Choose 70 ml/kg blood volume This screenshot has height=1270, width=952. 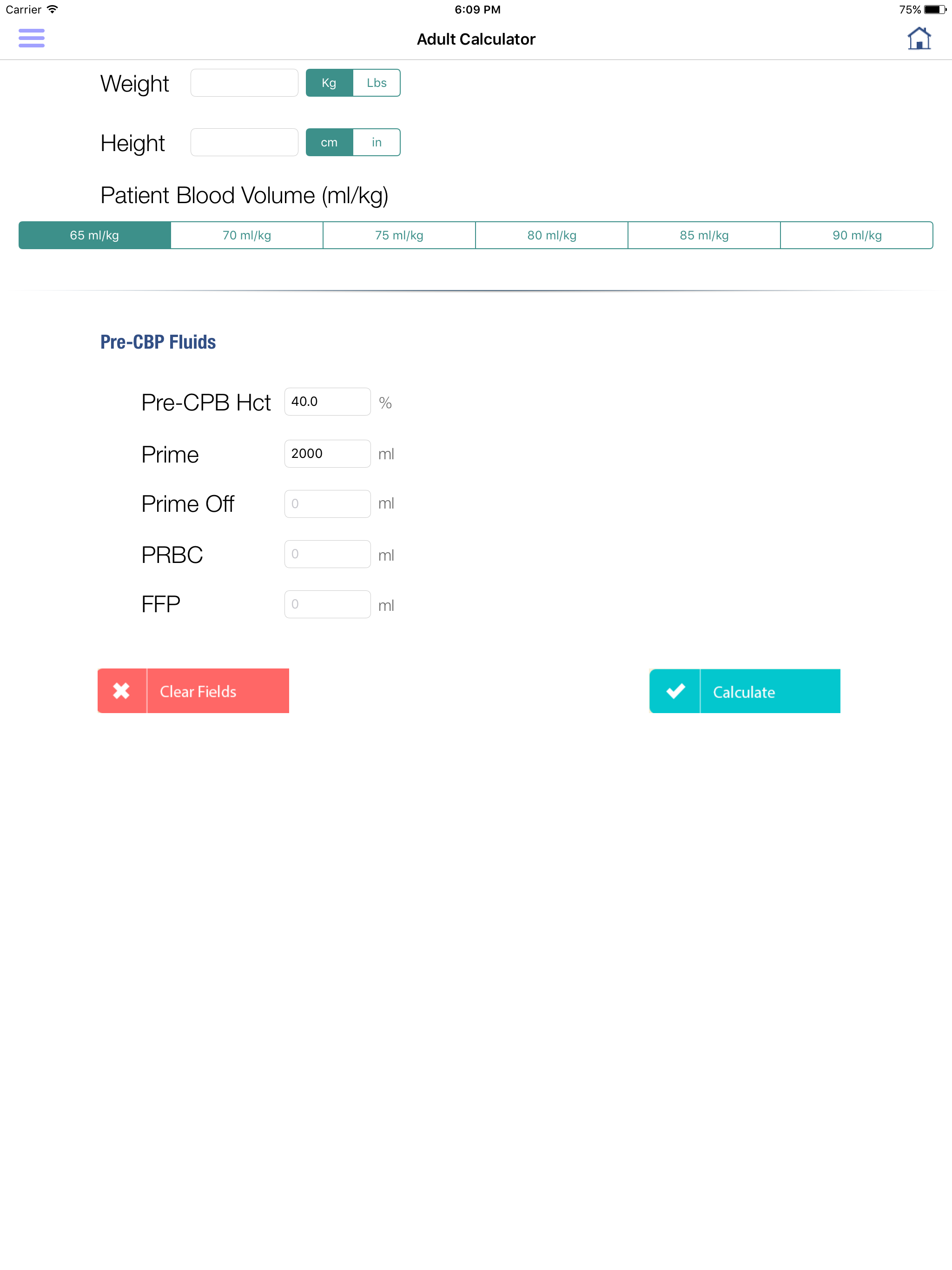tap(247, 235)
